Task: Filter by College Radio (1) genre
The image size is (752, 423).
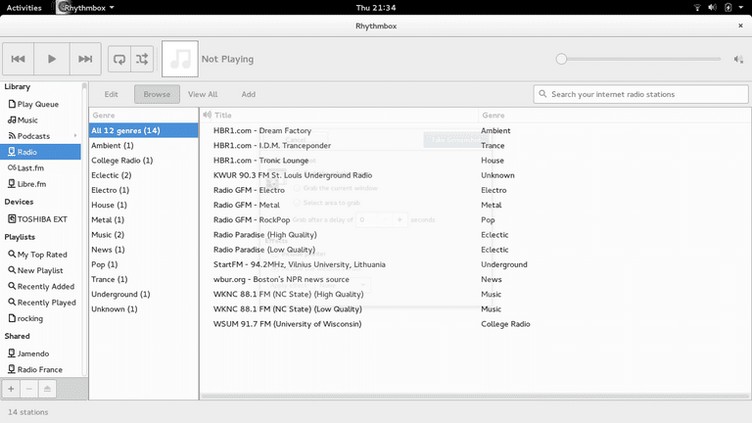Action: click(x=143, y=160)
